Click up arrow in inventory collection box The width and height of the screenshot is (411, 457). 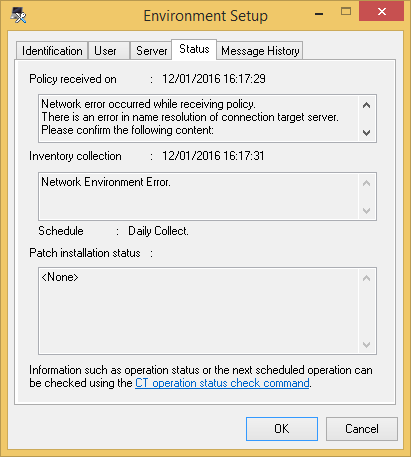point(367,183)
